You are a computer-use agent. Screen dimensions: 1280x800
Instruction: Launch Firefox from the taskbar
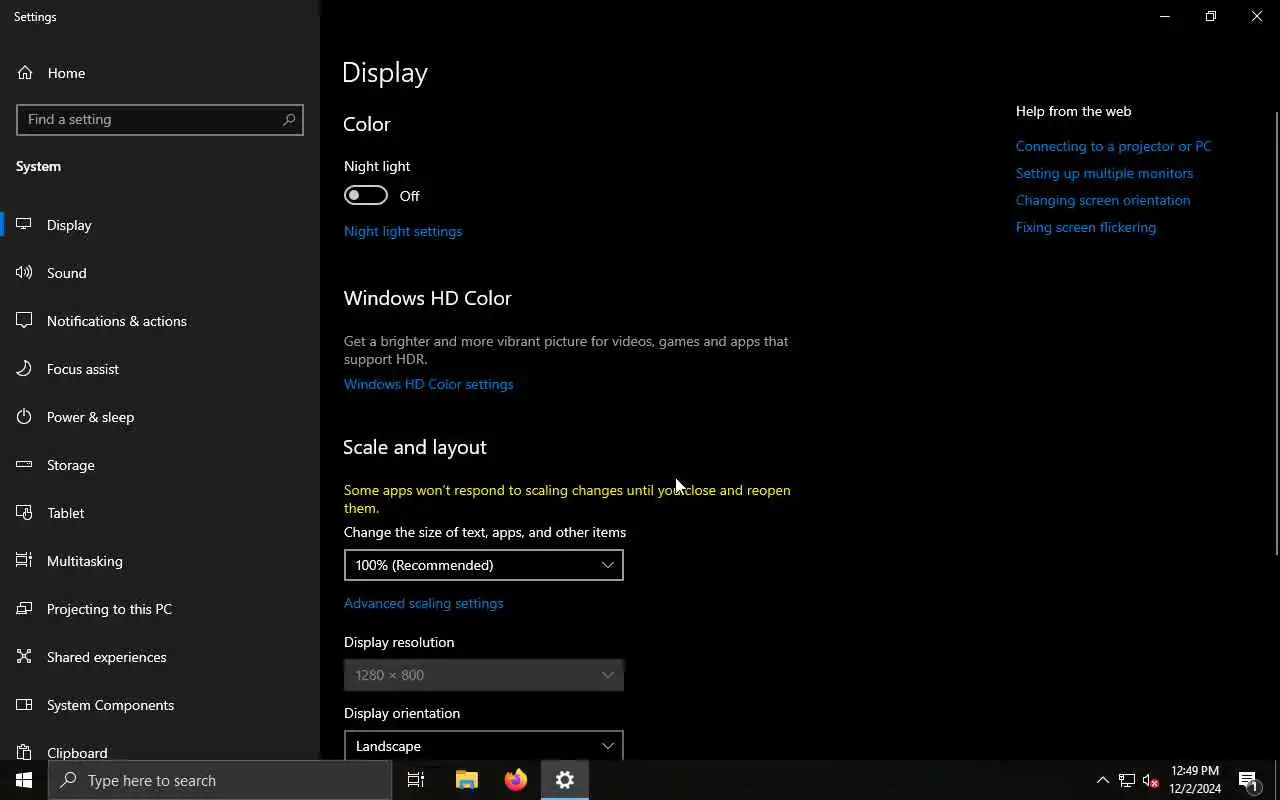(x=516, y=780)
